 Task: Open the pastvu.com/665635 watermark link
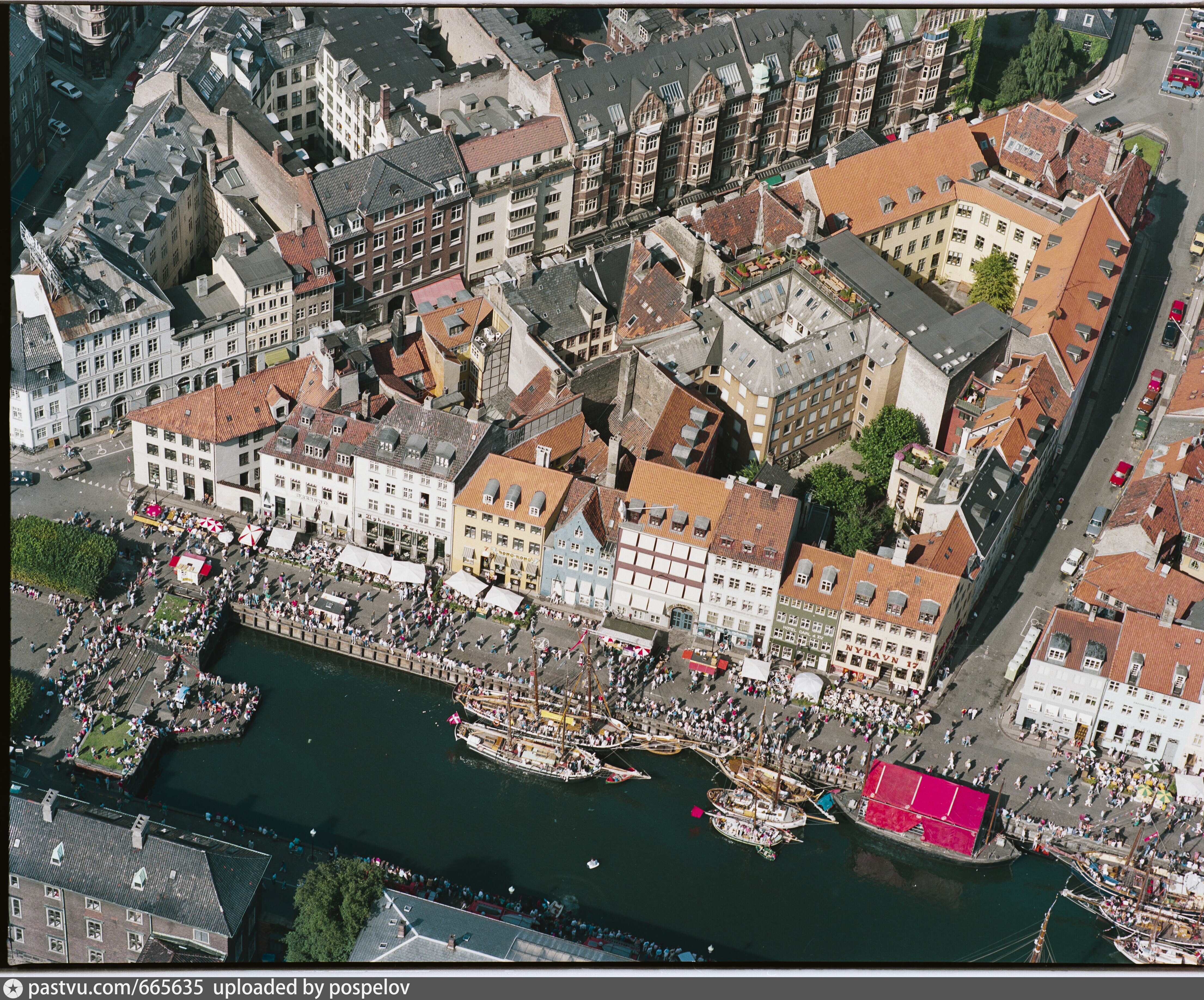(115, 988)
